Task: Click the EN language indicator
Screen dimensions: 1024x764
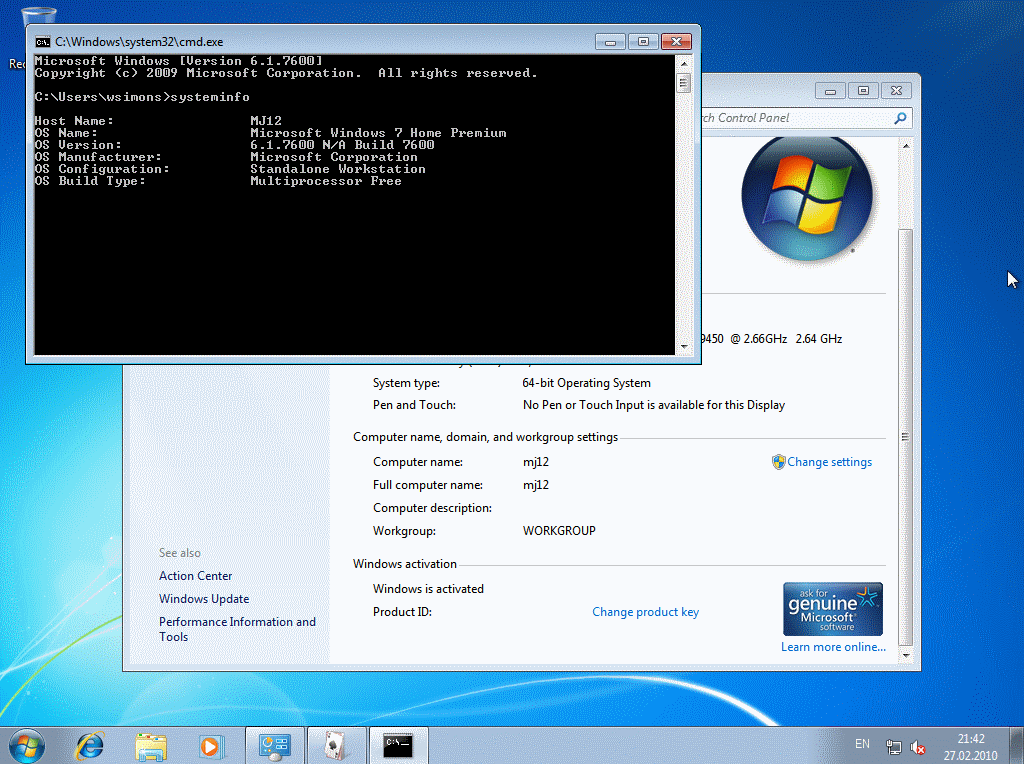Action: pyautogui.click(x=862, y=745)
